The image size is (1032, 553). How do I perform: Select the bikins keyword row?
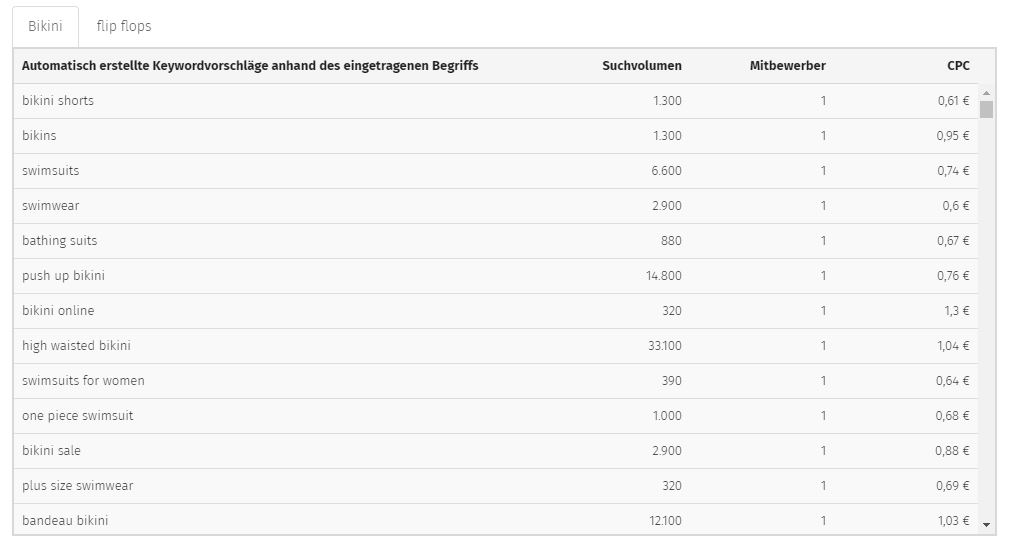(496, 136)
